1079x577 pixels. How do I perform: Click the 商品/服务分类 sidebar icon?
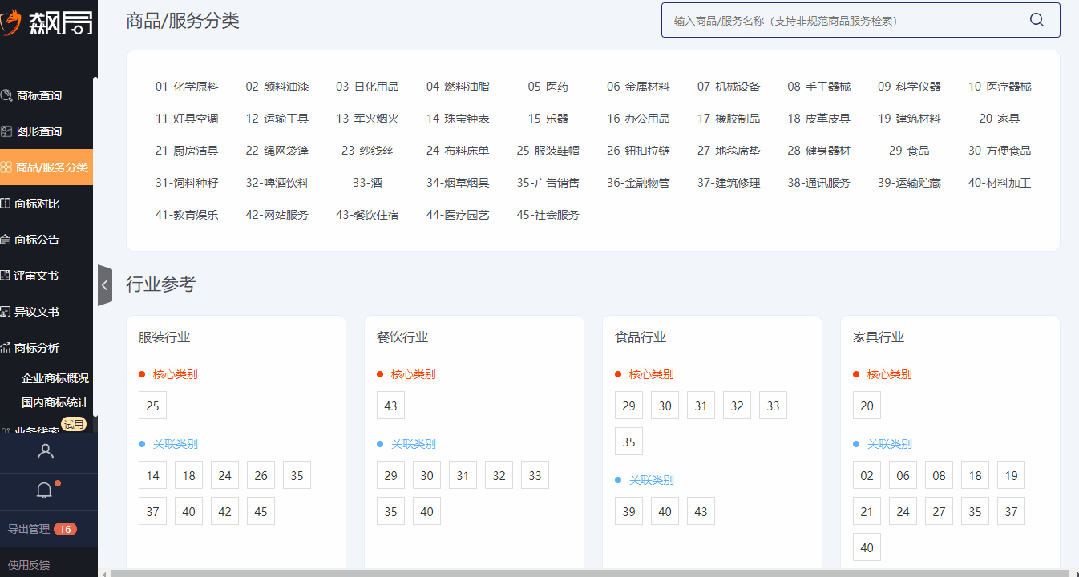coord(6,167)
